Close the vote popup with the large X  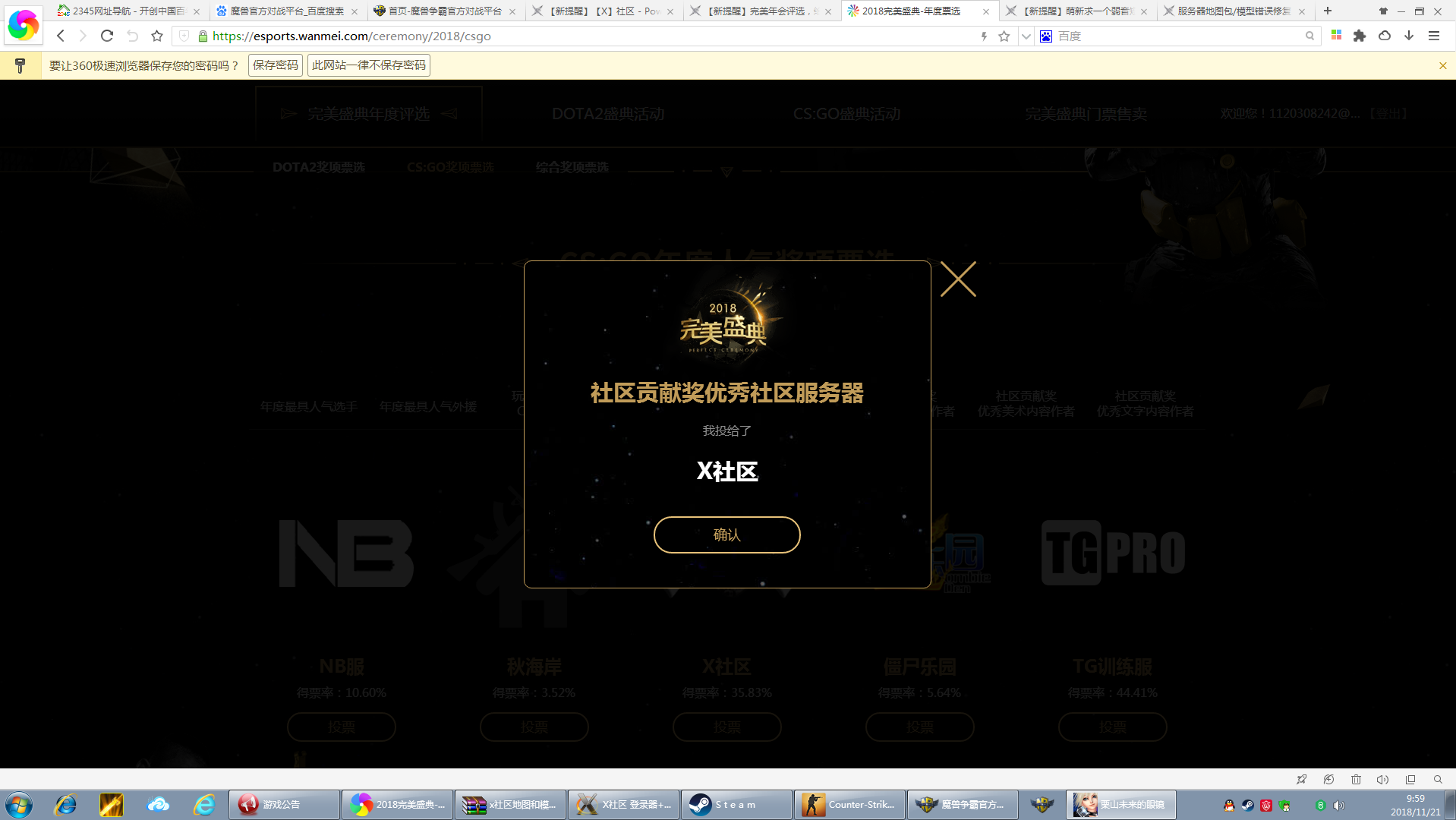click(958, 279)
